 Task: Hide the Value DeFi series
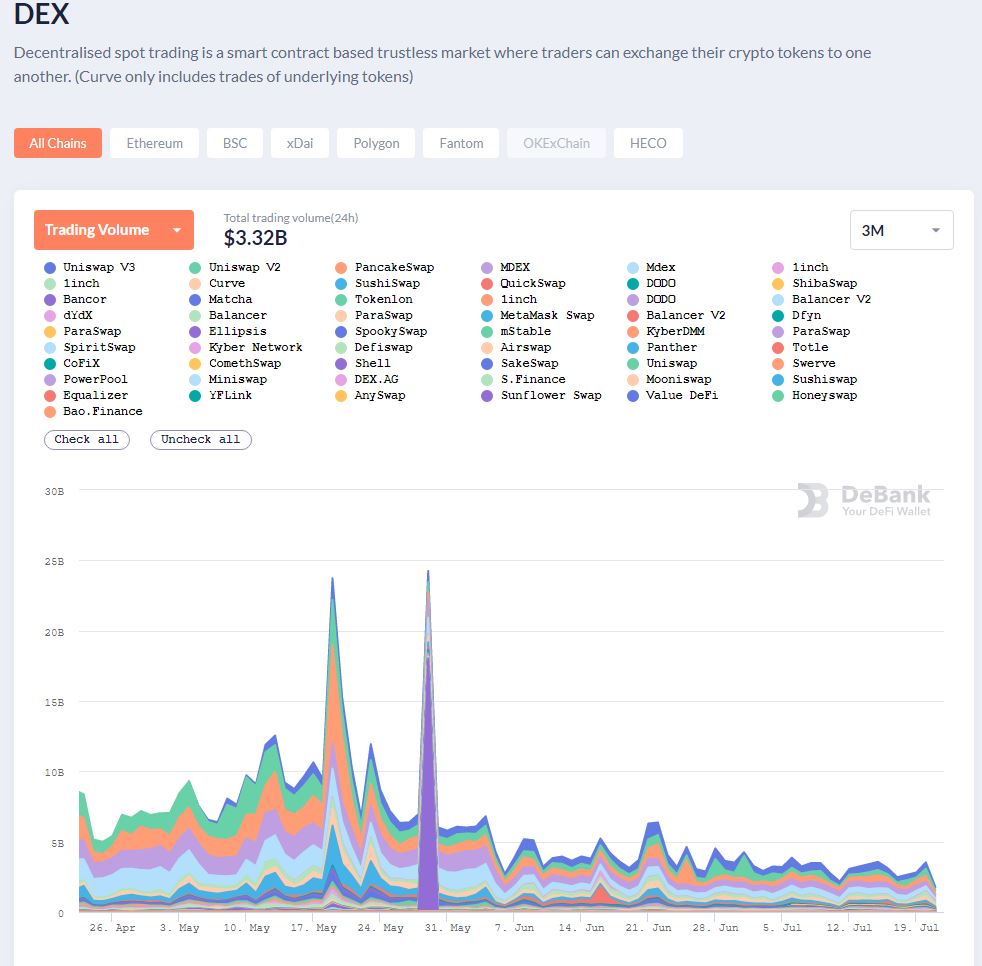pos(673,396)
